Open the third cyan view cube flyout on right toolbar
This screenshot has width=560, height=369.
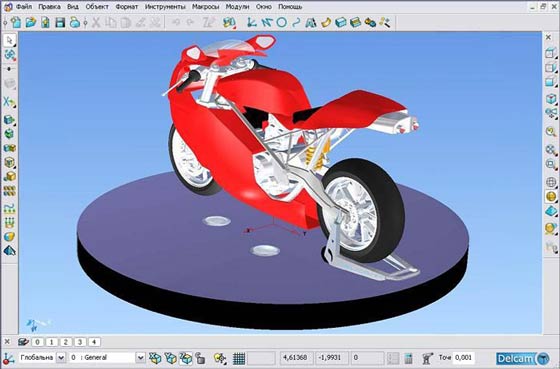click(551, 82)
